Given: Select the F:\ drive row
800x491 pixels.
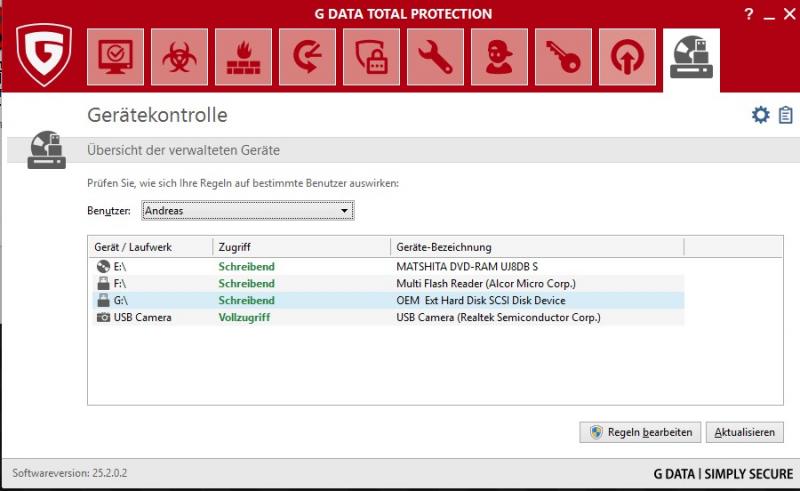Looking at the screenshot, I should [x=388, y=283].
